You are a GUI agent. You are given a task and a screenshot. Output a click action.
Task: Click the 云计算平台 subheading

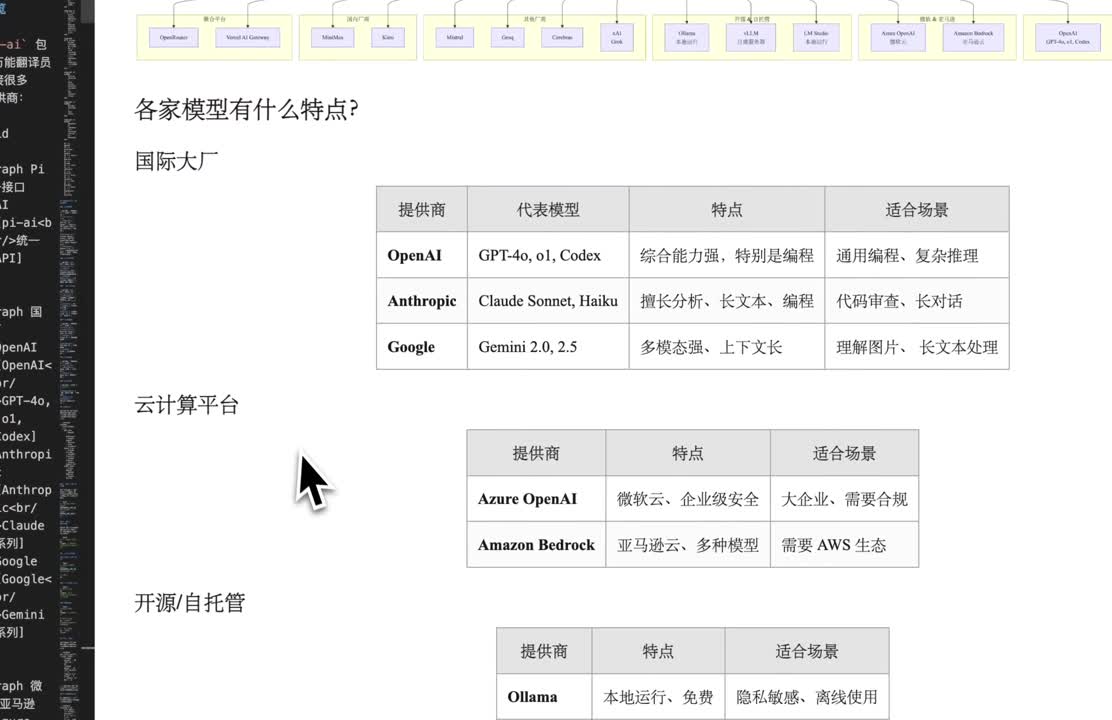tap(187, 405)
